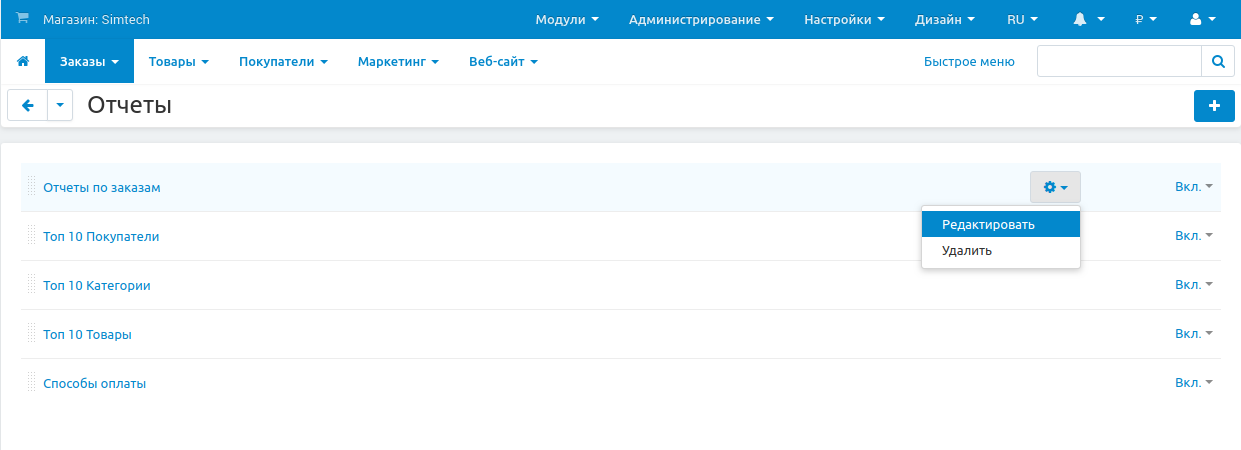Click the blue plus button to add report
Viewport: 1241px width, 450px height.
point(1214,106)
